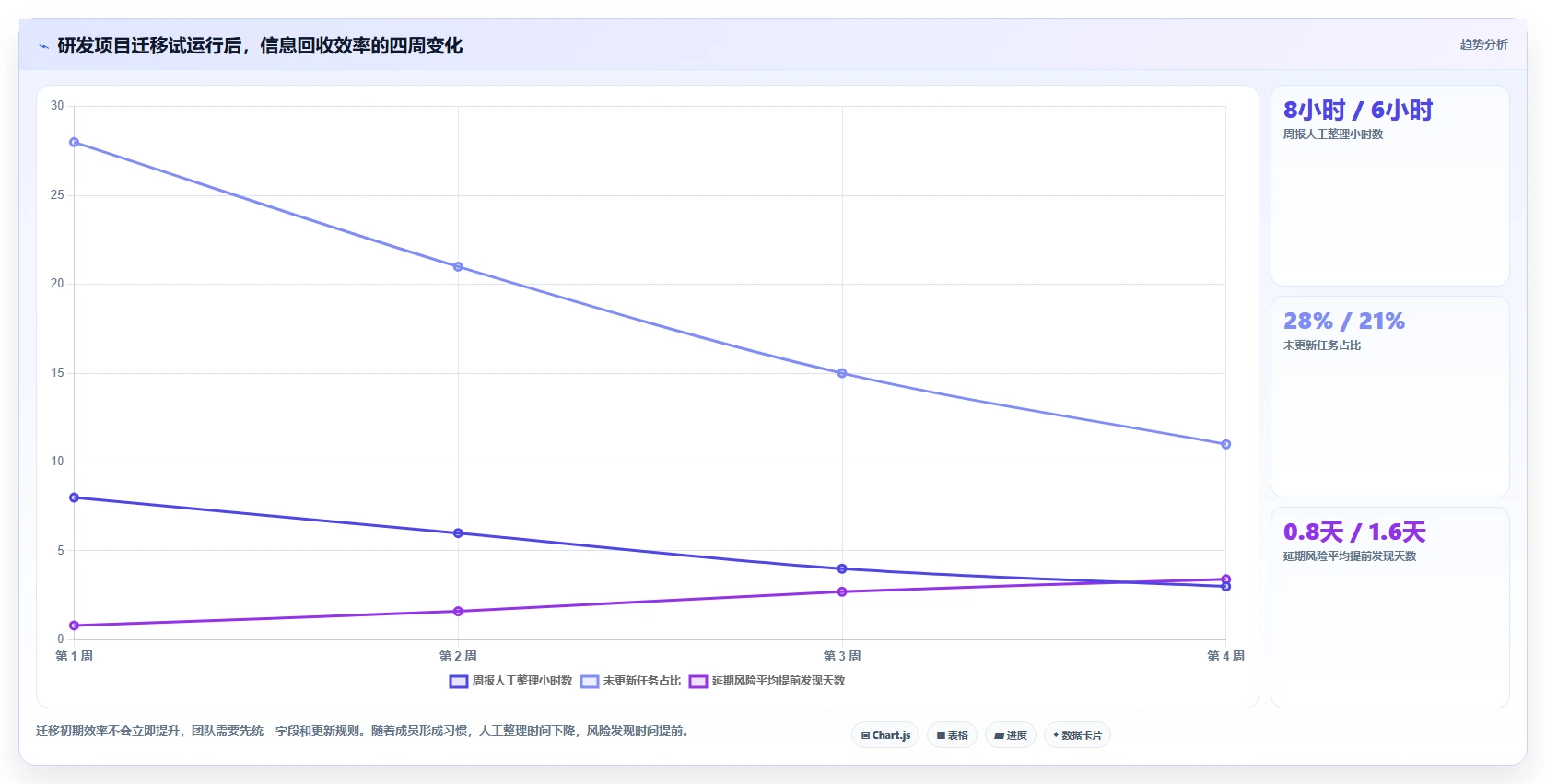Click the 28% / 21% stat value
The image size is (1546, 784).
(x=1344, y=322)
